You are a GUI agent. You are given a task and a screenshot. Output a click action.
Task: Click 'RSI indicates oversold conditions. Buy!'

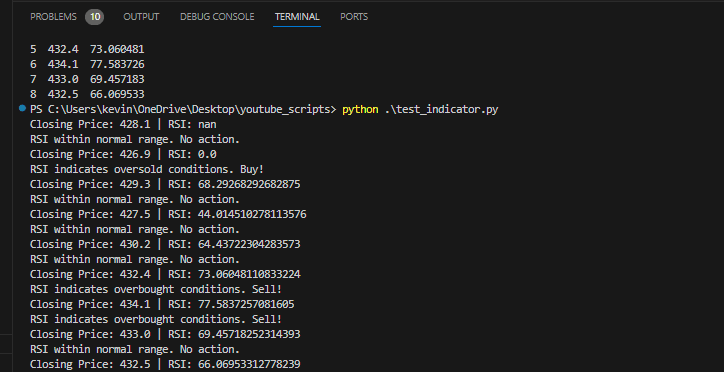(x=147, y=169)
